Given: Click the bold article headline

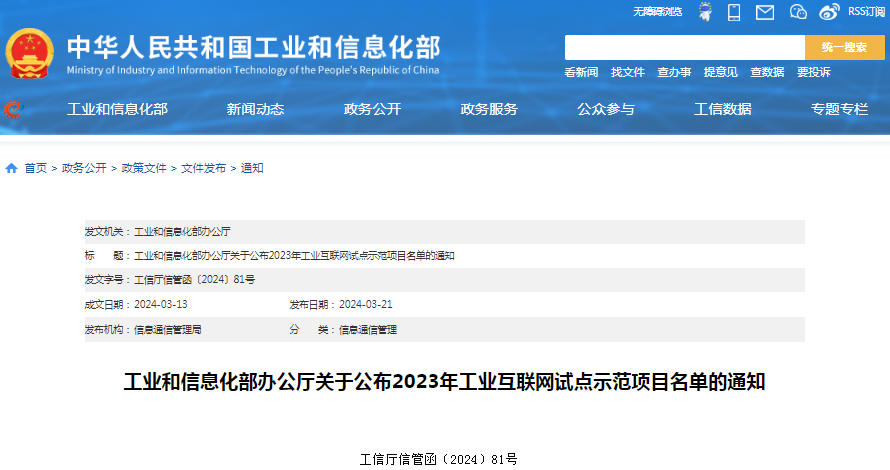Looking at the screenshot, I should pos(444,382).
